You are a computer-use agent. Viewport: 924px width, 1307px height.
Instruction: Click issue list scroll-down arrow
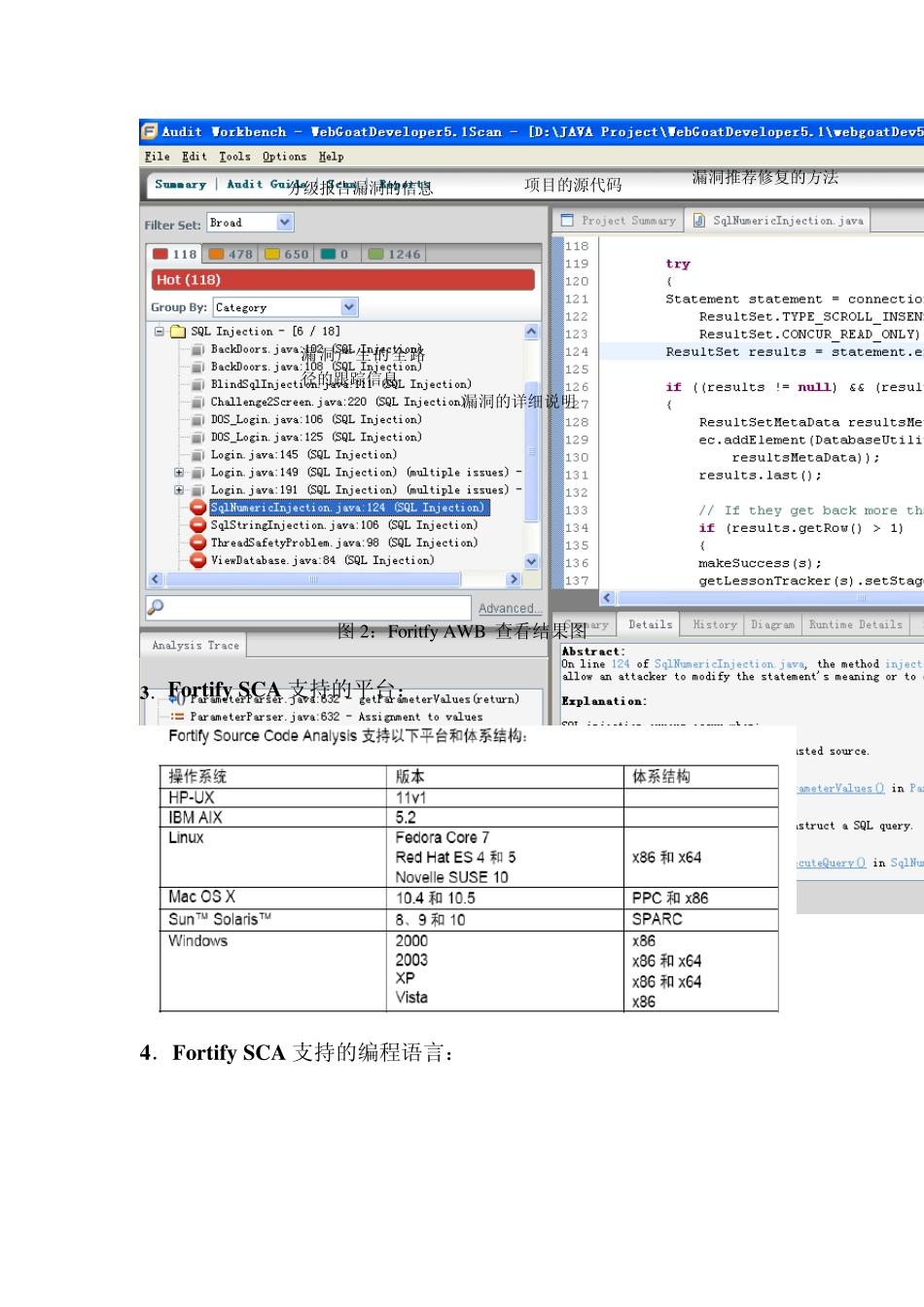[531, 561]
